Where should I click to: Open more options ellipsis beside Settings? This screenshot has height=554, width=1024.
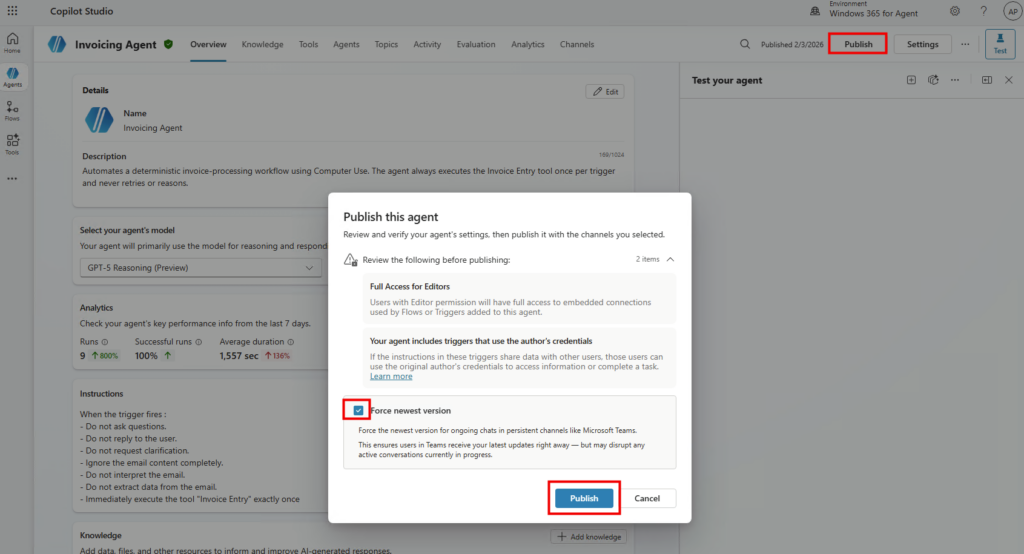pos(965,44)
